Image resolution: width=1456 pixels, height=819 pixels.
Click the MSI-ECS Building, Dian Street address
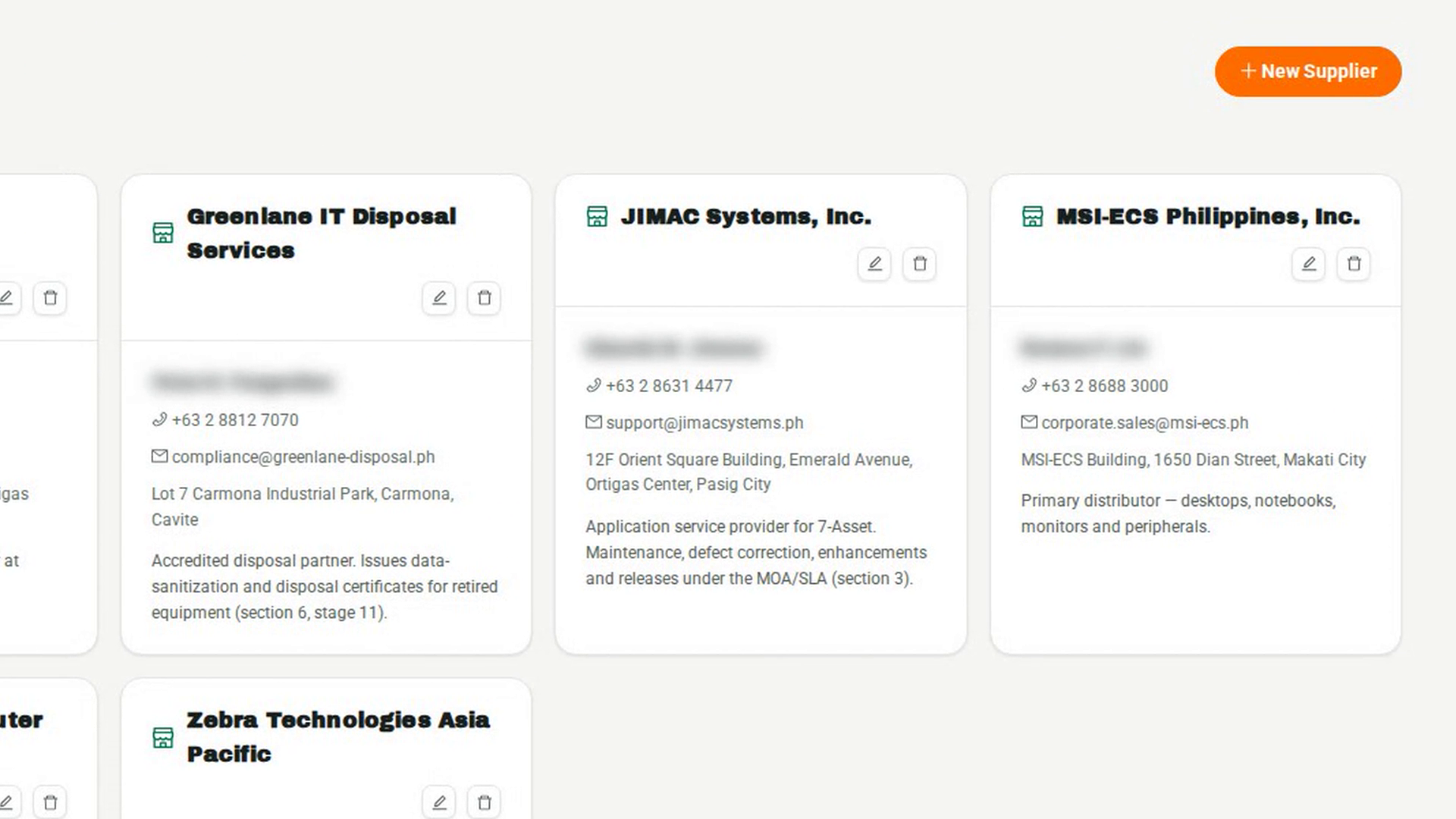pos(1193,460)
